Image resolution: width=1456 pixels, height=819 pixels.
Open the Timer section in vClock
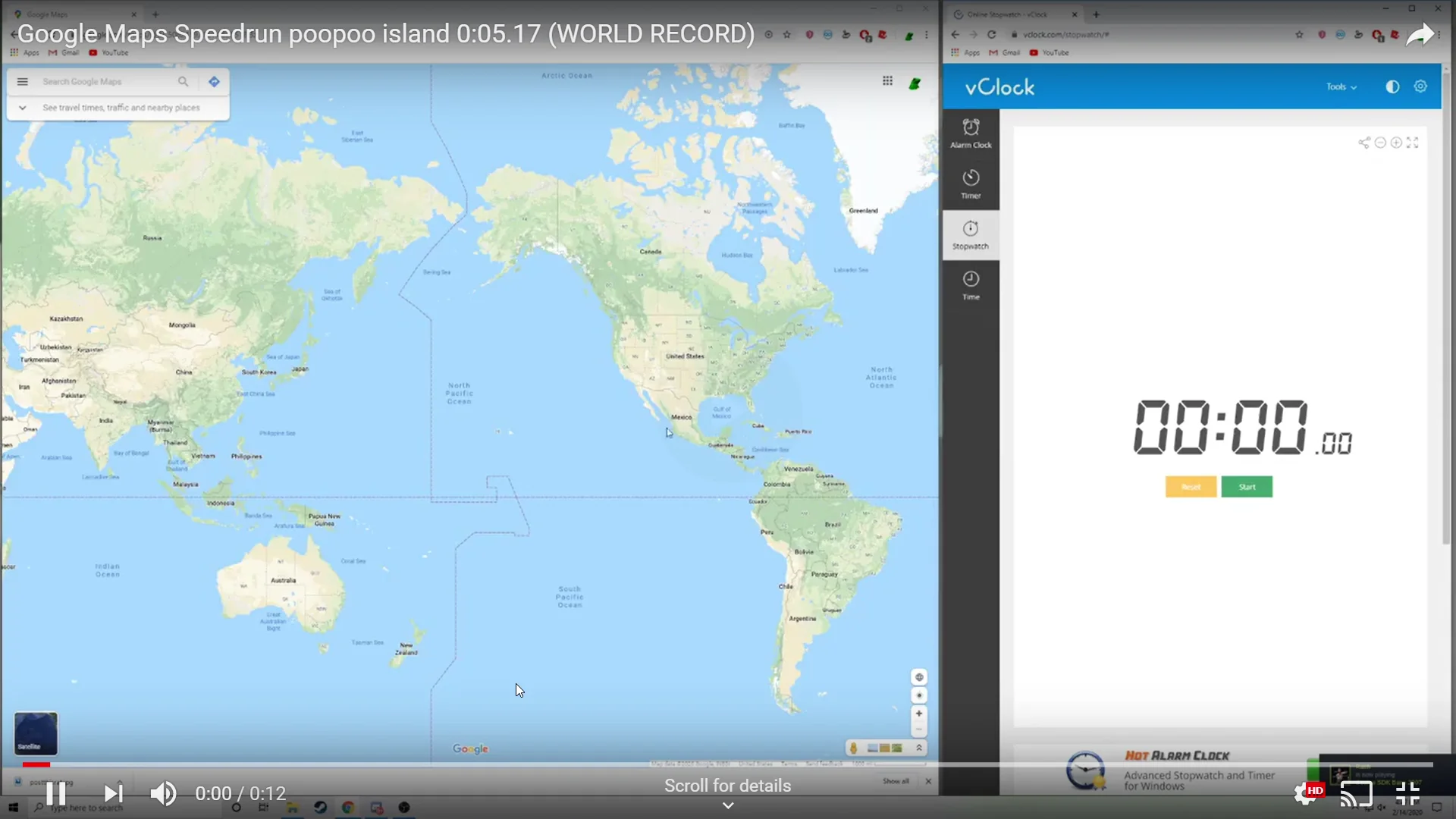point(971,184)
